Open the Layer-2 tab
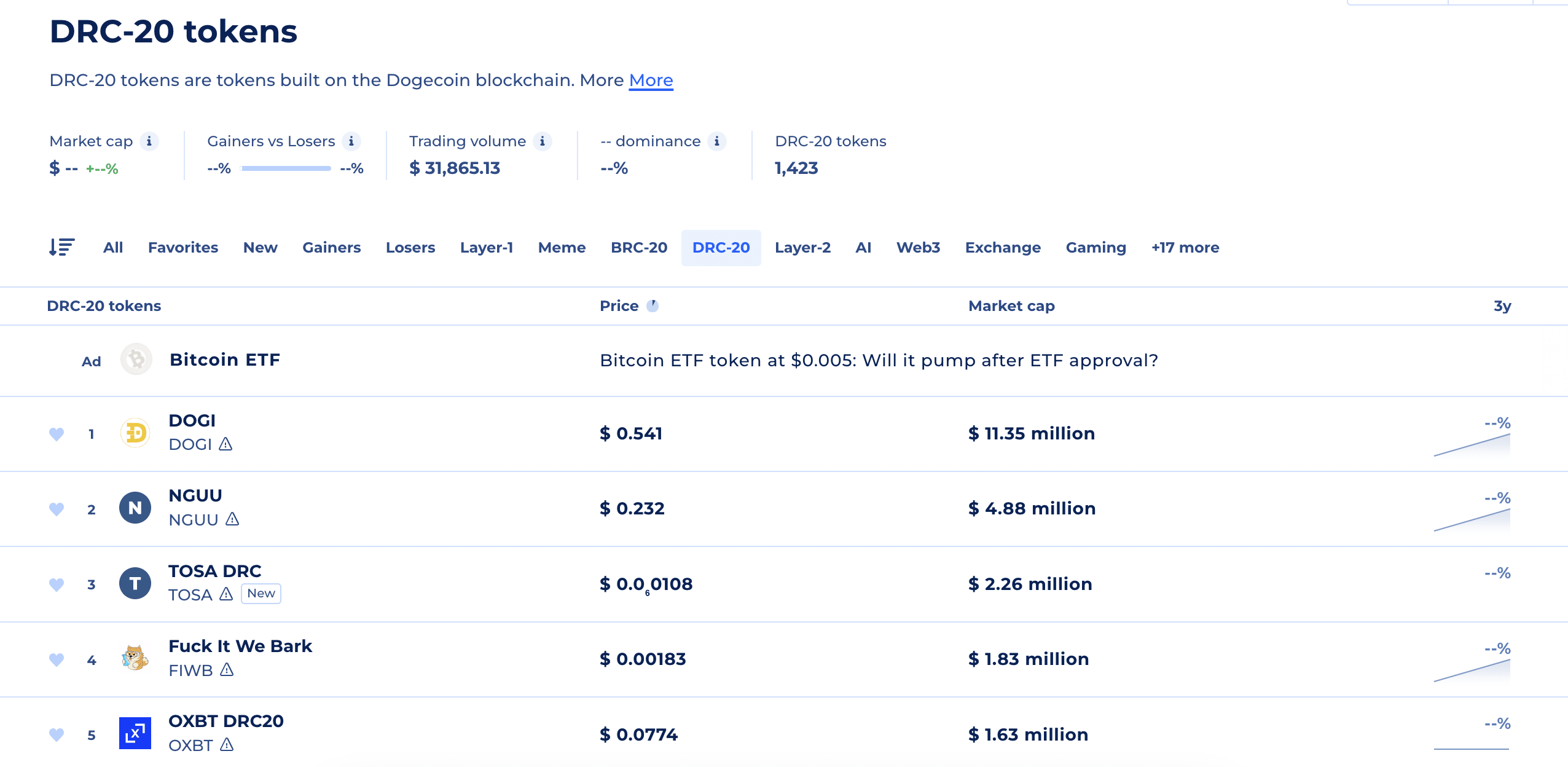The width and height of the screenshot is (1568, 767). [802, 248]
